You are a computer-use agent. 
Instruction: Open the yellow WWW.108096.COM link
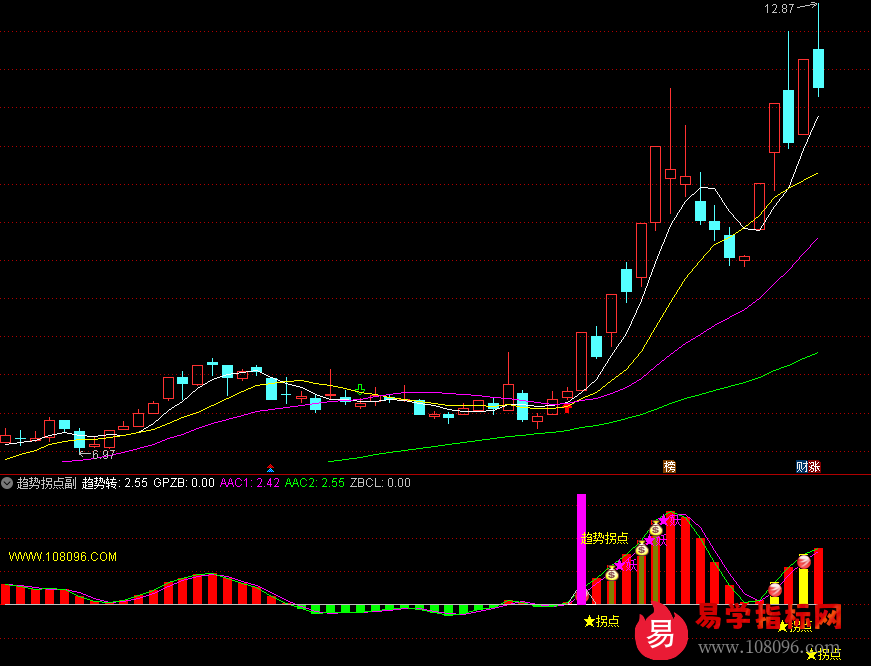click(x=62, y=556)
